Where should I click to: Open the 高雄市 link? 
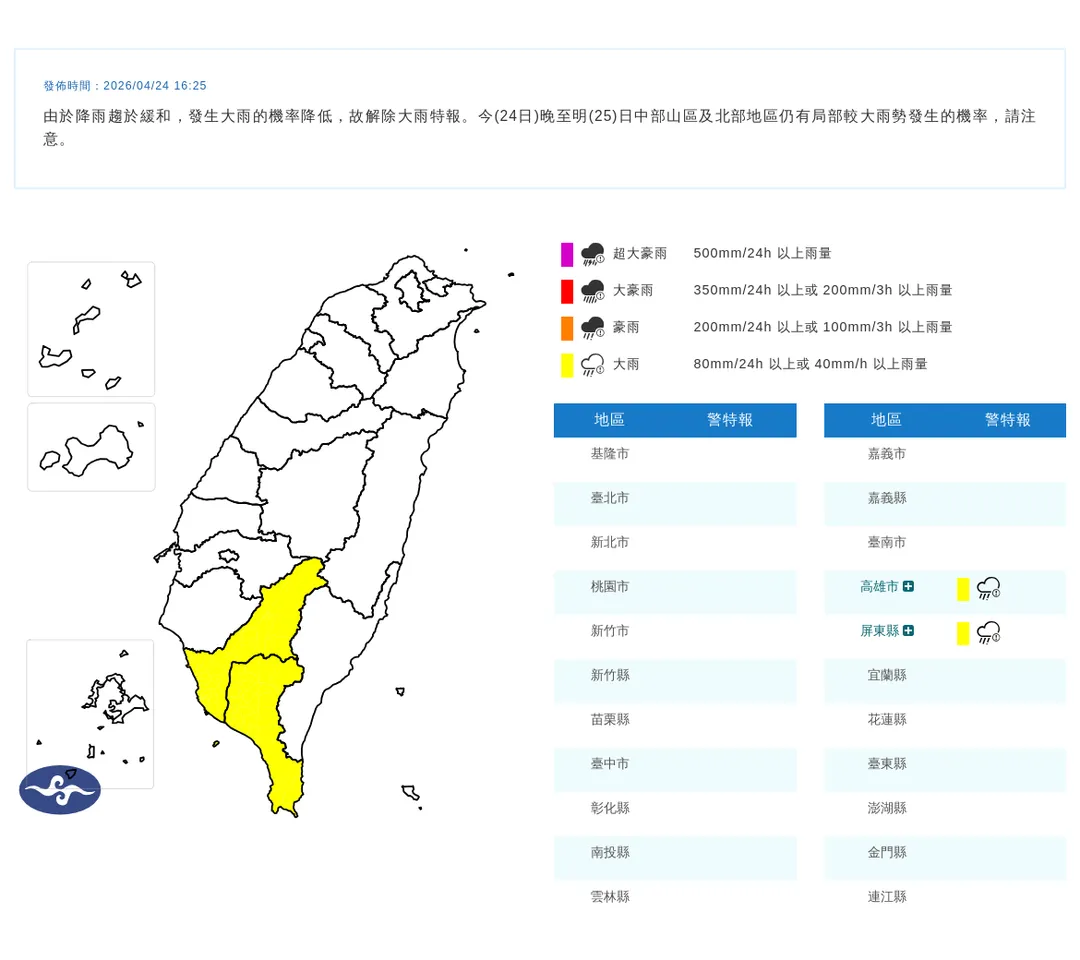click(879, 586)
